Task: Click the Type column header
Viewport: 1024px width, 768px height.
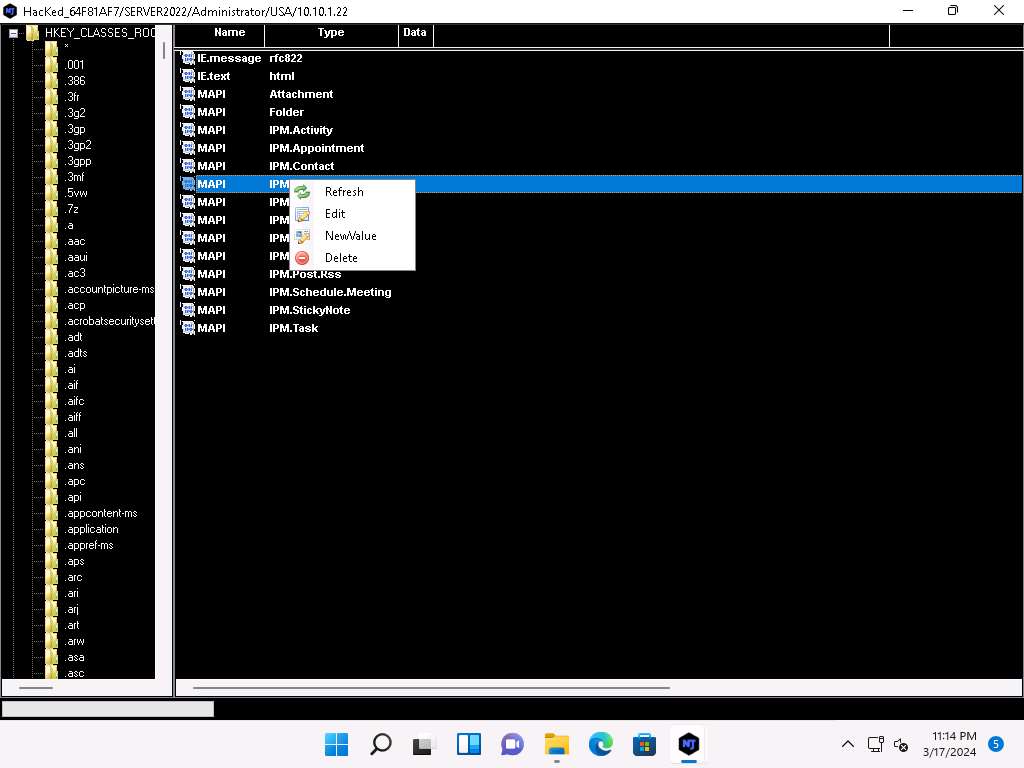Action: click(x=330, y=33)
